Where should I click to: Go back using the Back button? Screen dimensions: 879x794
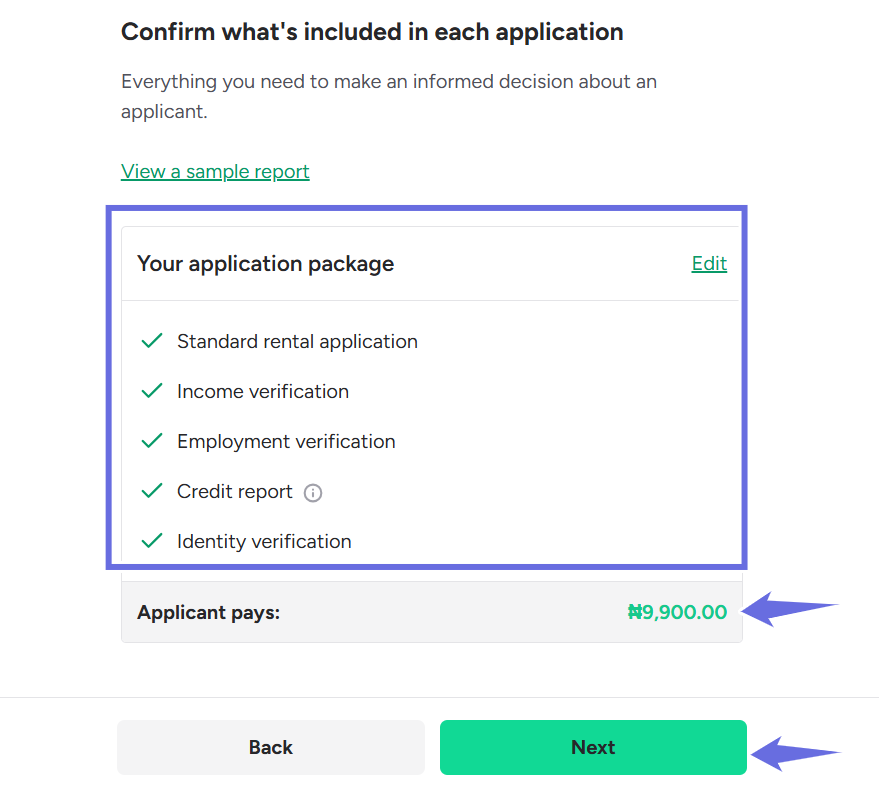coord(270,747)
